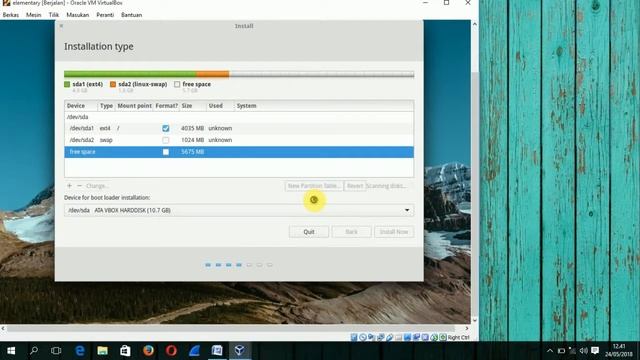Click the green sda1 (ext4) legend swatch

click(67, 84)
